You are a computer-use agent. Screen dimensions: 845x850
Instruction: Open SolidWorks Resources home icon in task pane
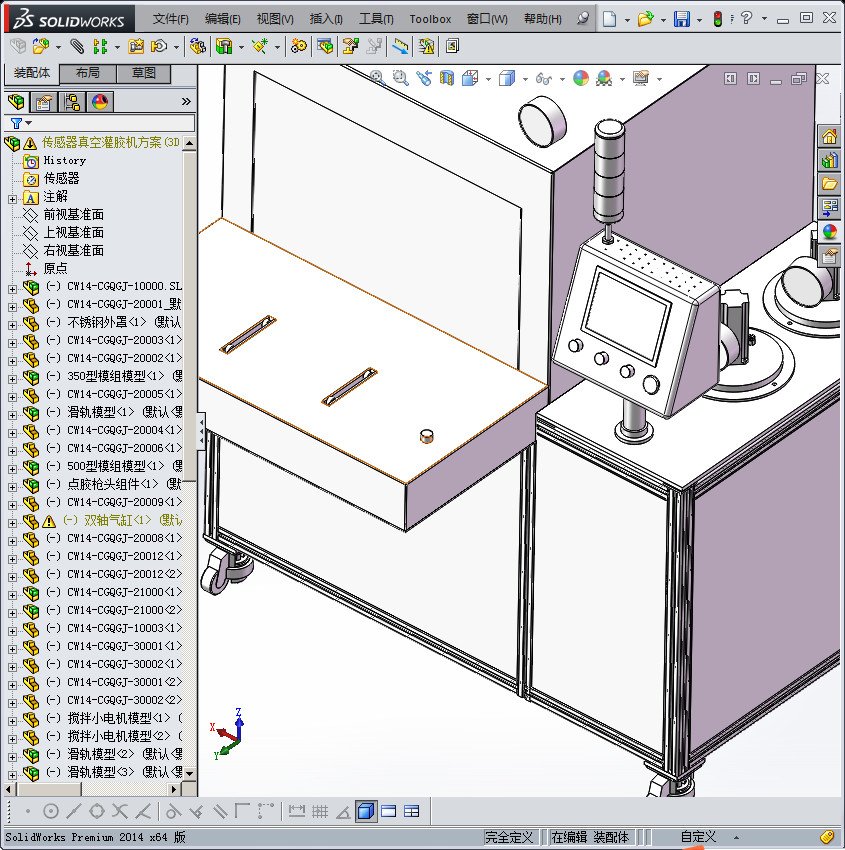point(829,136)
